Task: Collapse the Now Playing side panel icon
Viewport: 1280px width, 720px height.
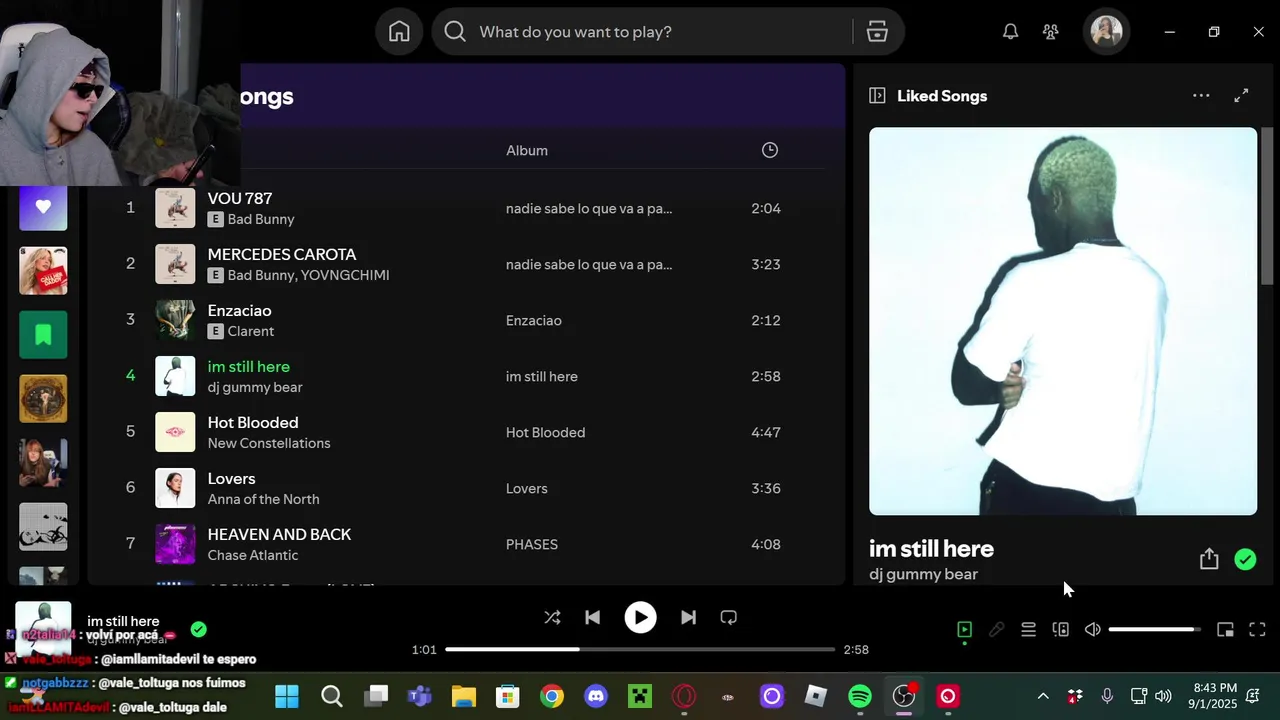Action: click(x=877, y=96)
